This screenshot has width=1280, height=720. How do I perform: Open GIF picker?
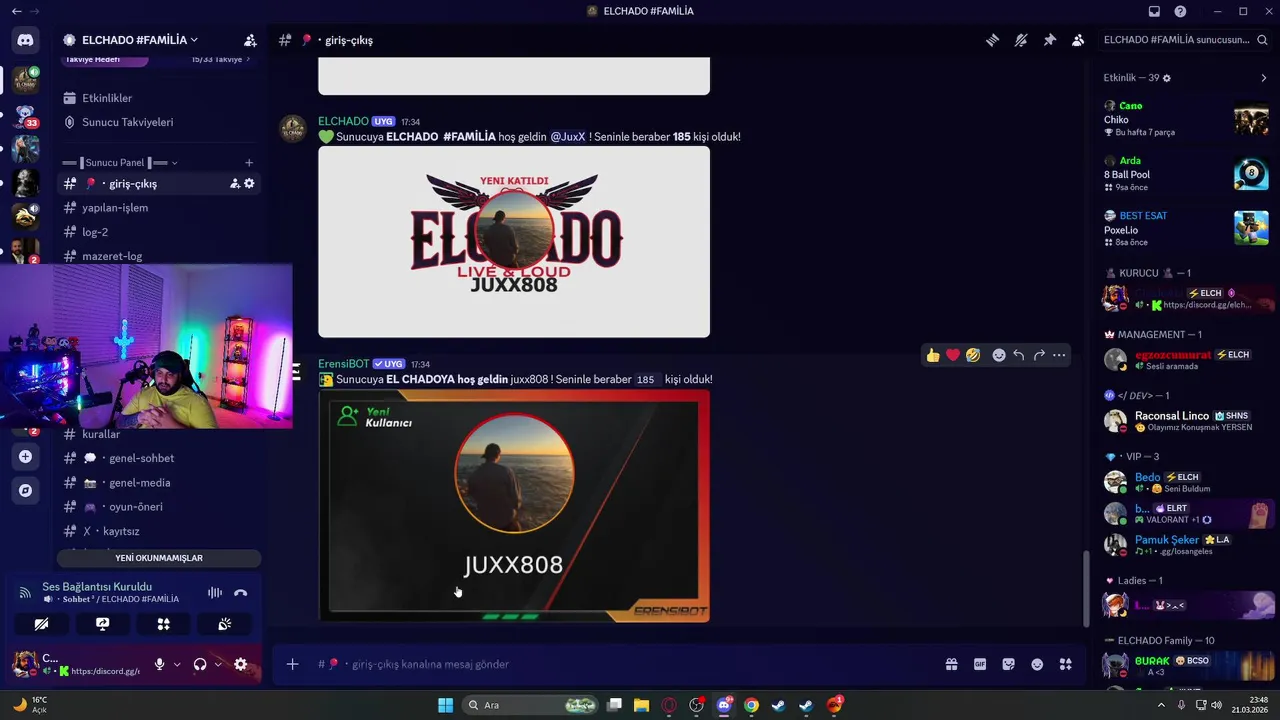click(x=980, y=664)
